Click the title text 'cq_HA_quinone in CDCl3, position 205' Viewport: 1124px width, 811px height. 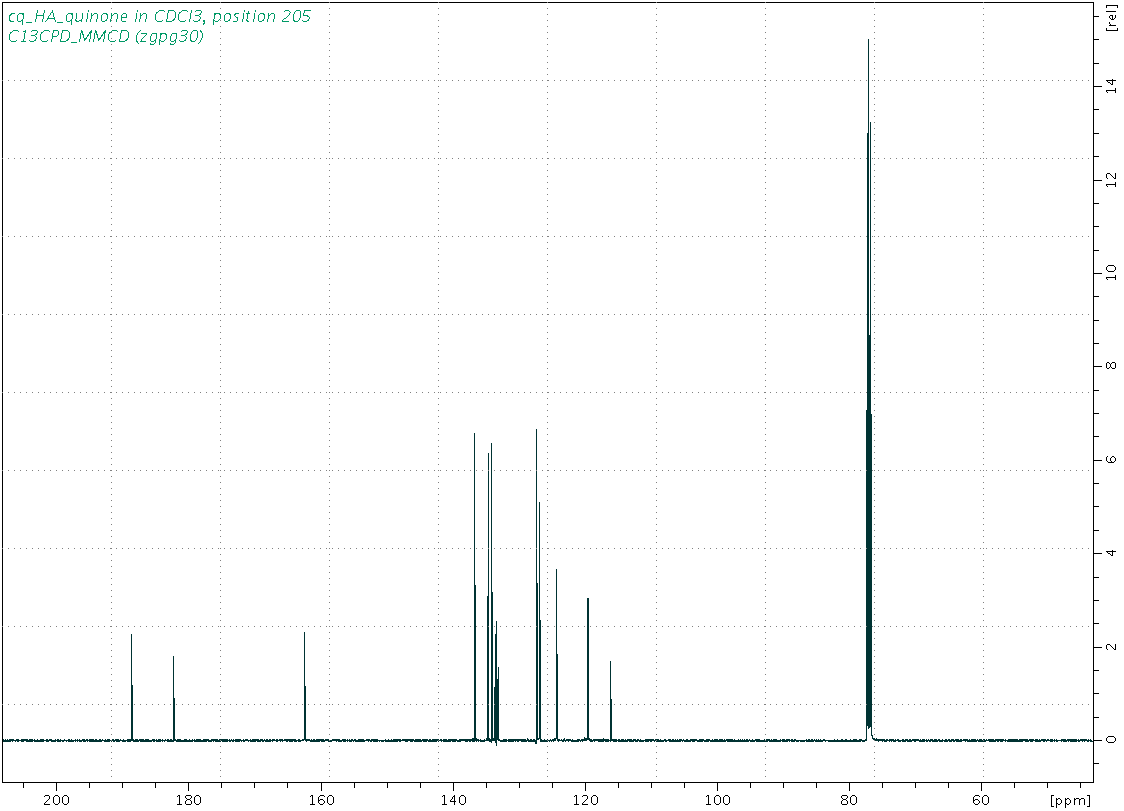point(159,16)
